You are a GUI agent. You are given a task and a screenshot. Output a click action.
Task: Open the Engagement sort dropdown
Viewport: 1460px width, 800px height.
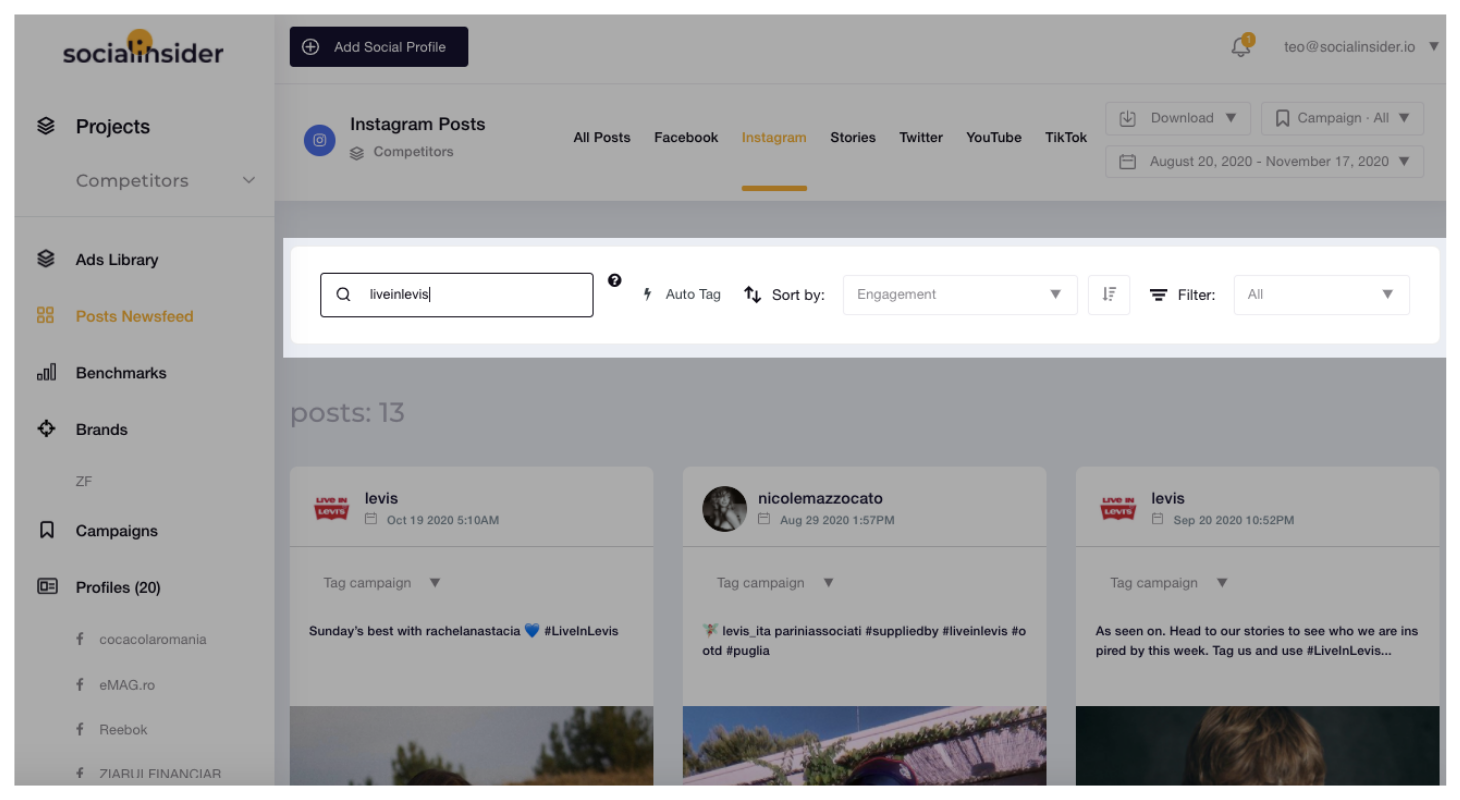(x=960, y=295)
